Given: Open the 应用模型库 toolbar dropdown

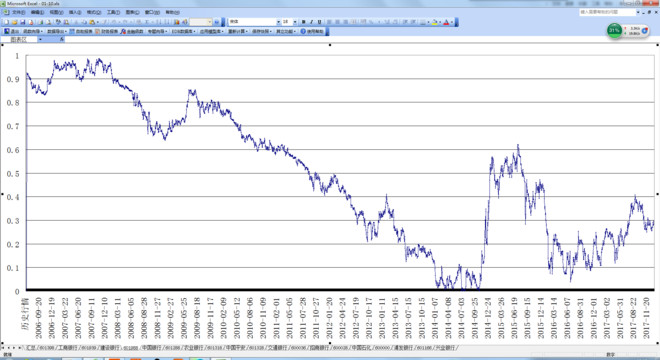Looking at the screenshot, I should [x=212, y=31].
